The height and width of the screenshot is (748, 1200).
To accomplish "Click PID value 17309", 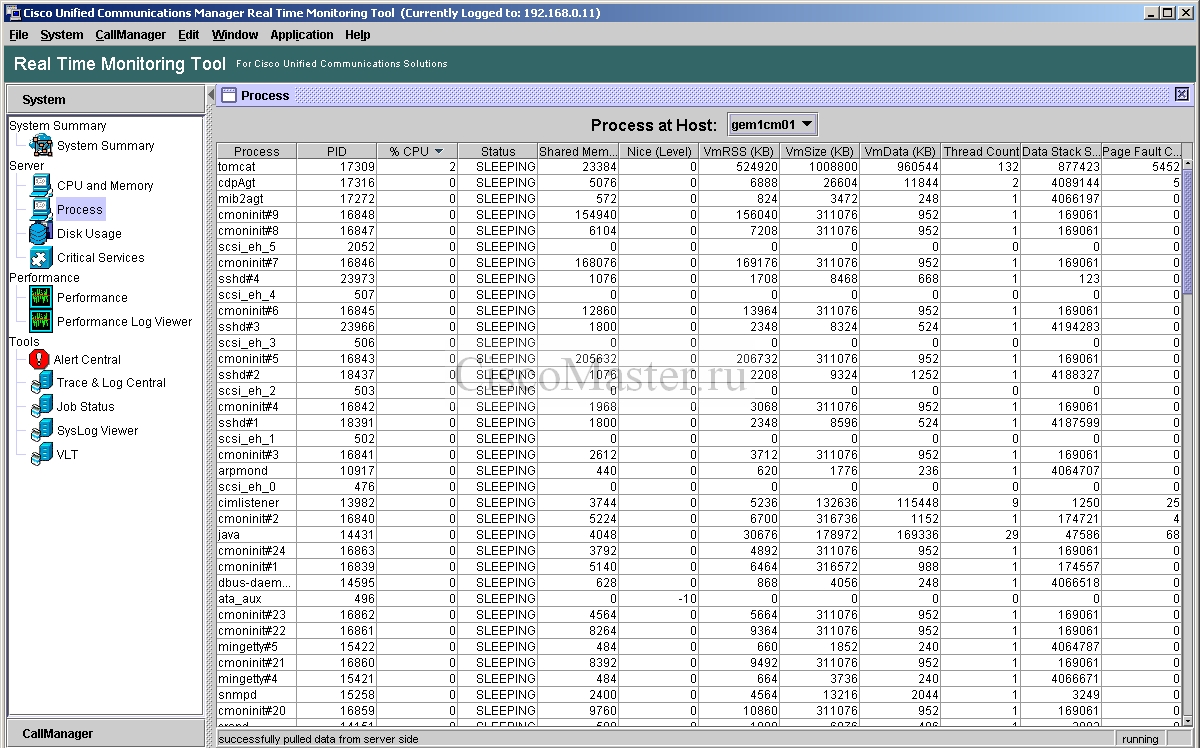I will tap(357, 167).
